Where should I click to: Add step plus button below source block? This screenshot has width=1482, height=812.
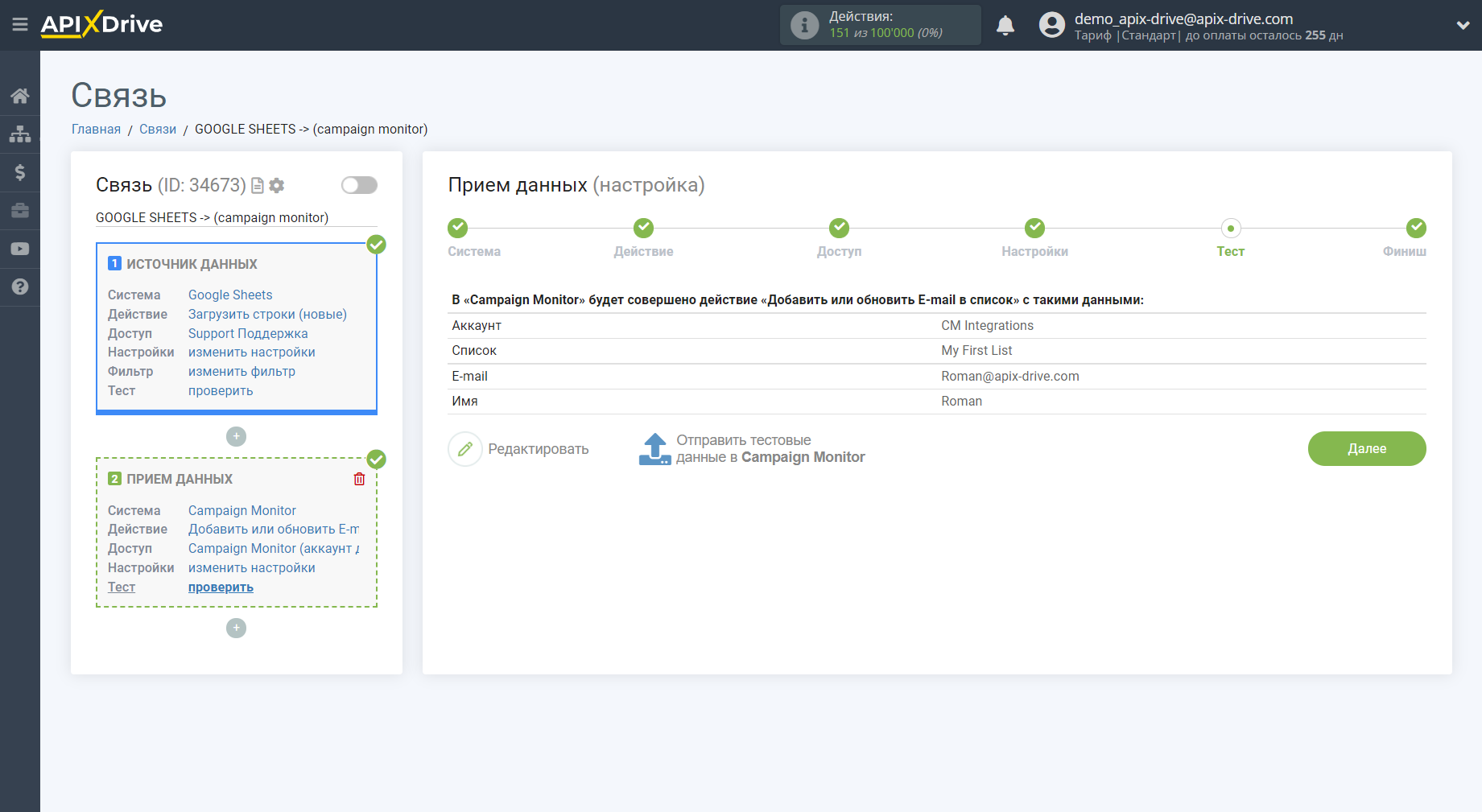point(236,436)
